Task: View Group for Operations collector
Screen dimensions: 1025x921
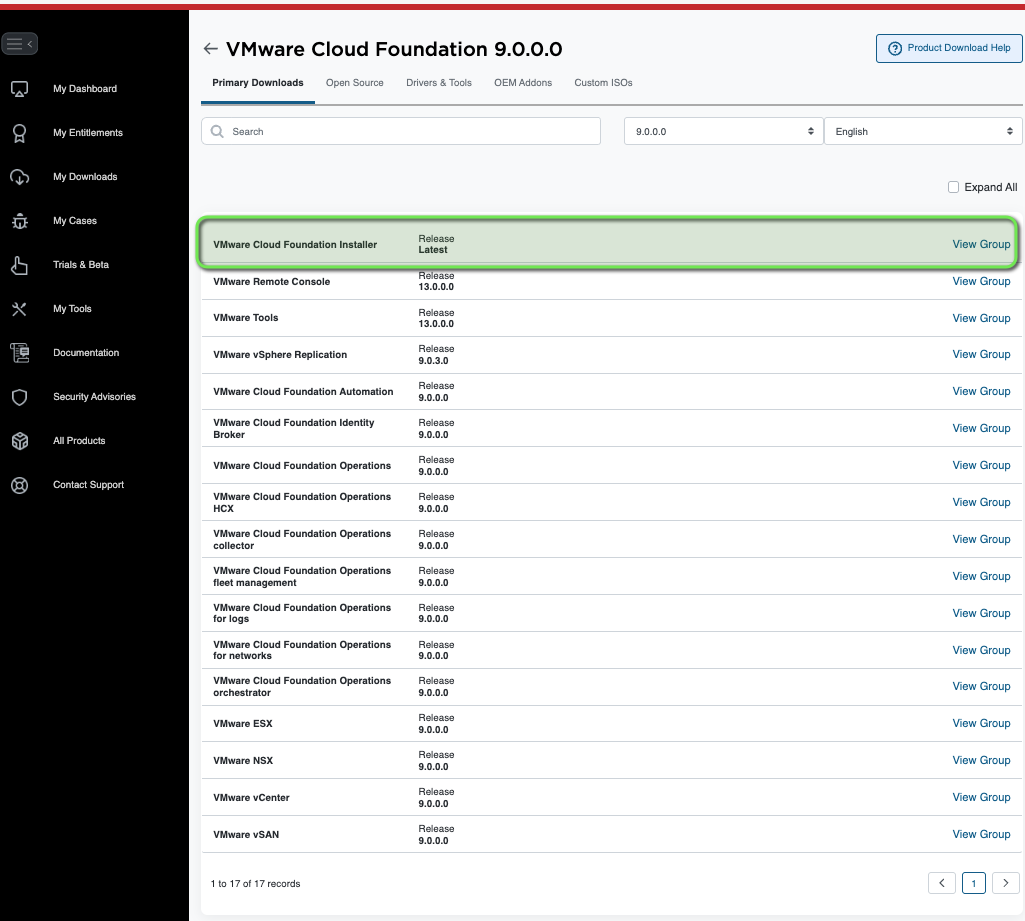Action: pyautogui.click(x=981, y=539)
